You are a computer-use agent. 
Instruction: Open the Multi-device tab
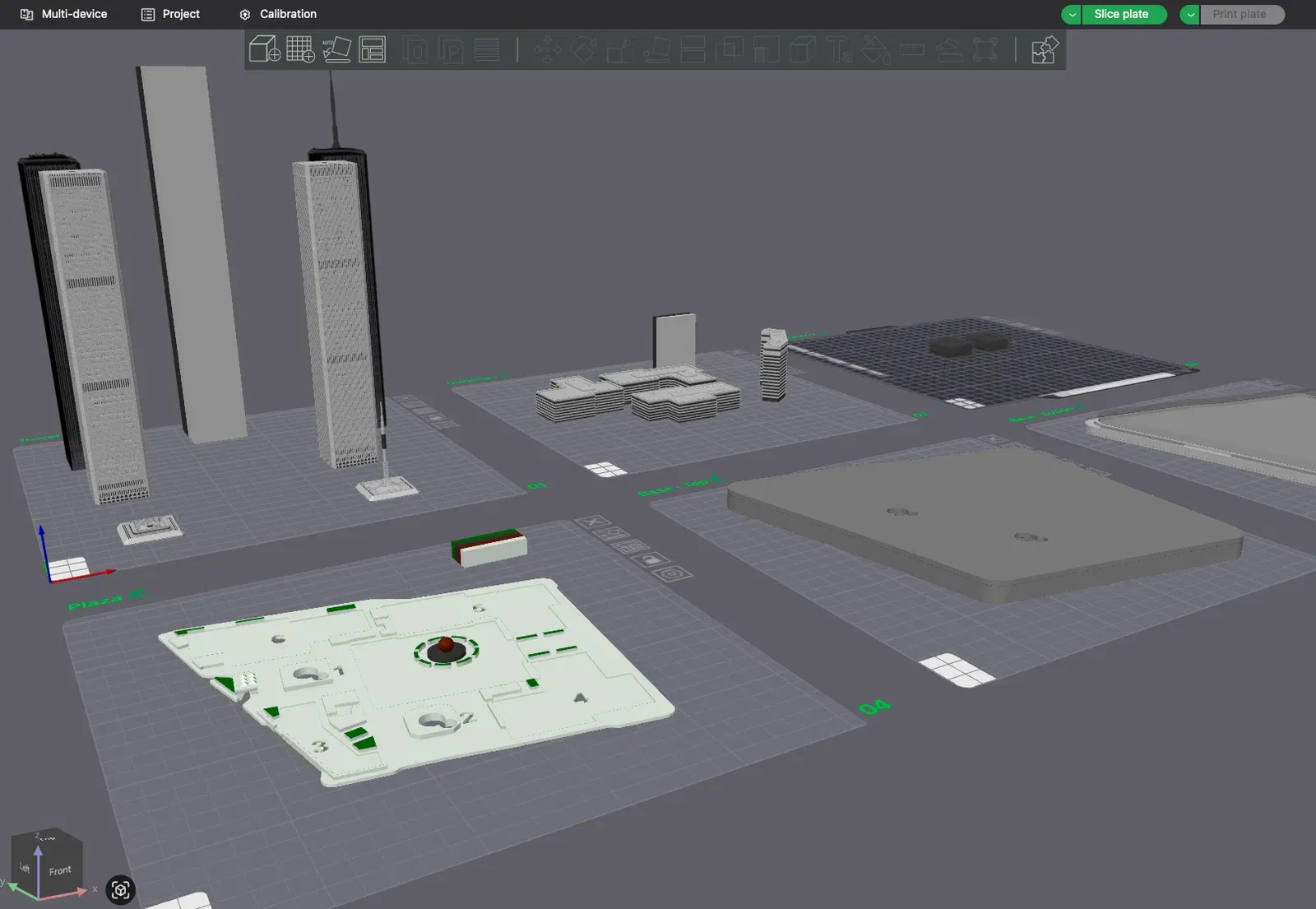click(64, 14)
